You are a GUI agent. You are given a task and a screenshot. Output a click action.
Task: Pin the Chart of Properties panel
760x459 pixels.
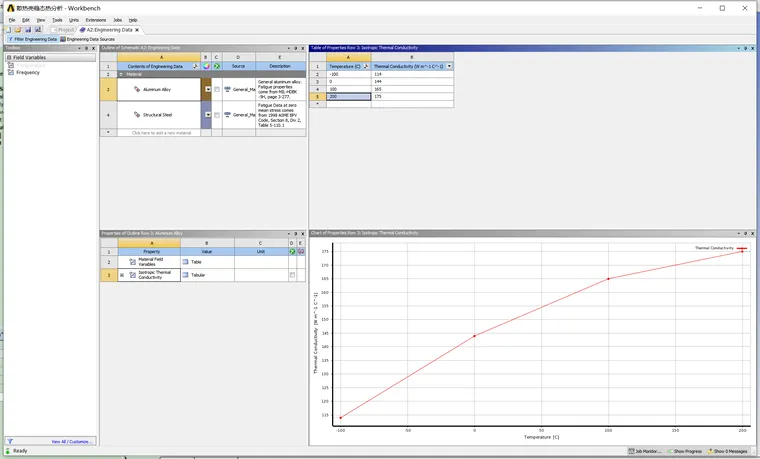pyautogui.click(x=745, y=233)
